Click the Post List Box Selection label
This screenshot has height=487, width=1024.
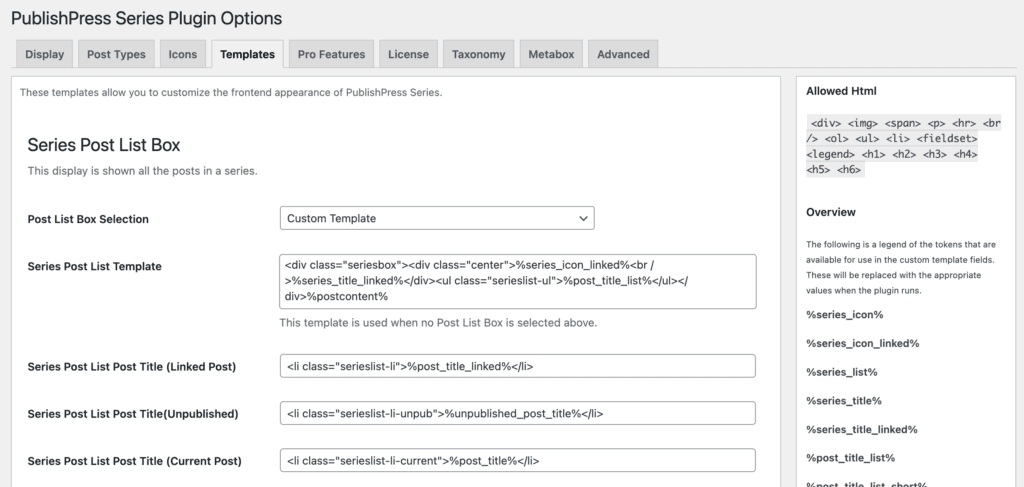tap(88, 219)
